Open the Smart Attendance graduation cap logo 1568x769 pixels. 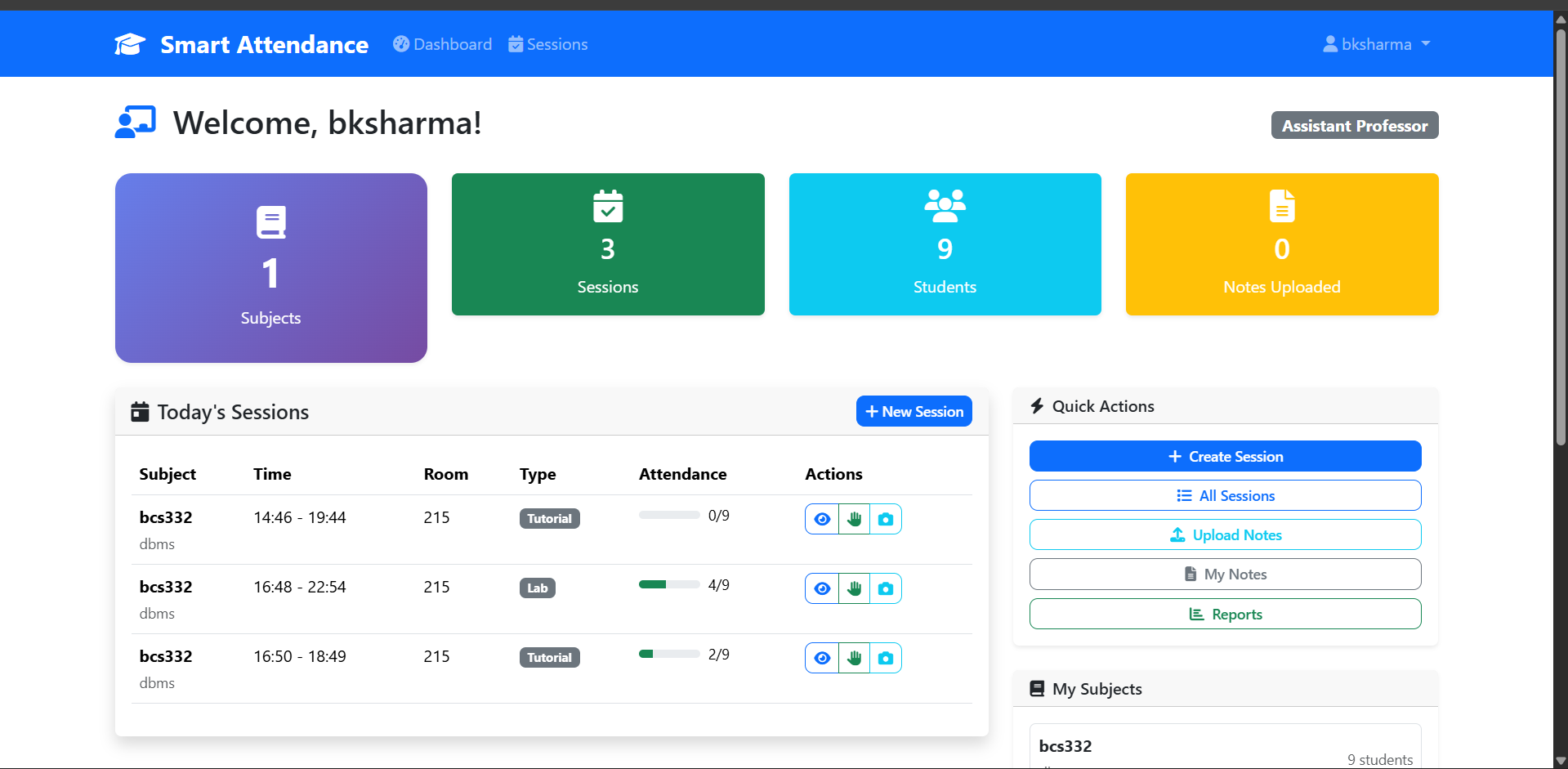(130, 43)
